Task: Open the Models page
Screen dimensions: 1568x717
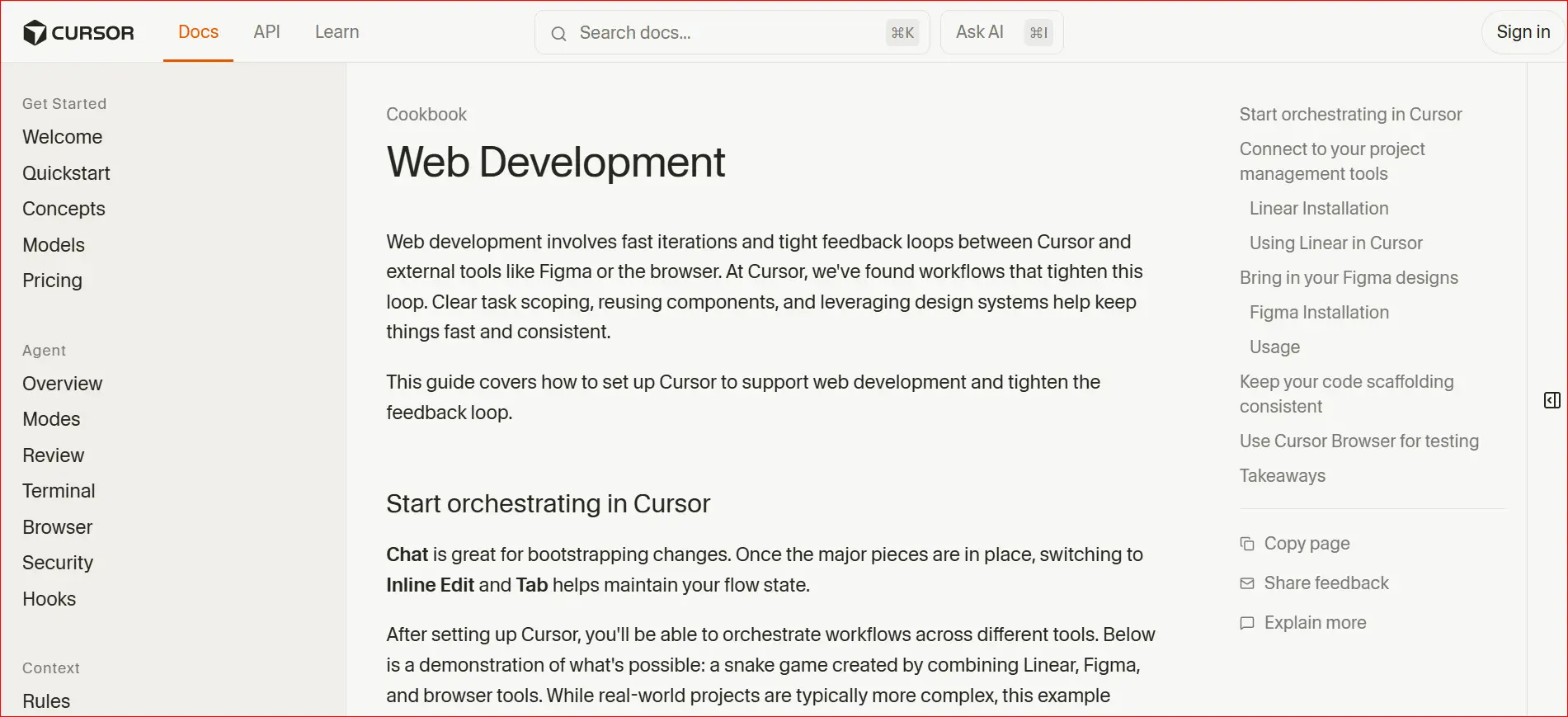Action: point(54,245)
